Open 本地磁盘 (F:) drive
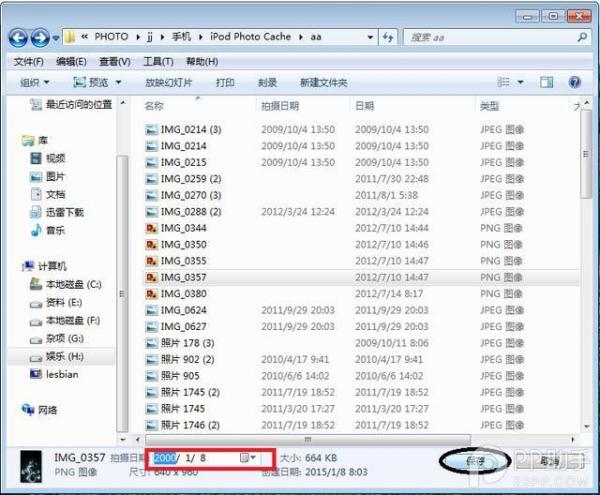The width and height of the screenshot is (600, 495). pyautogui.click(x=65, y=321)
